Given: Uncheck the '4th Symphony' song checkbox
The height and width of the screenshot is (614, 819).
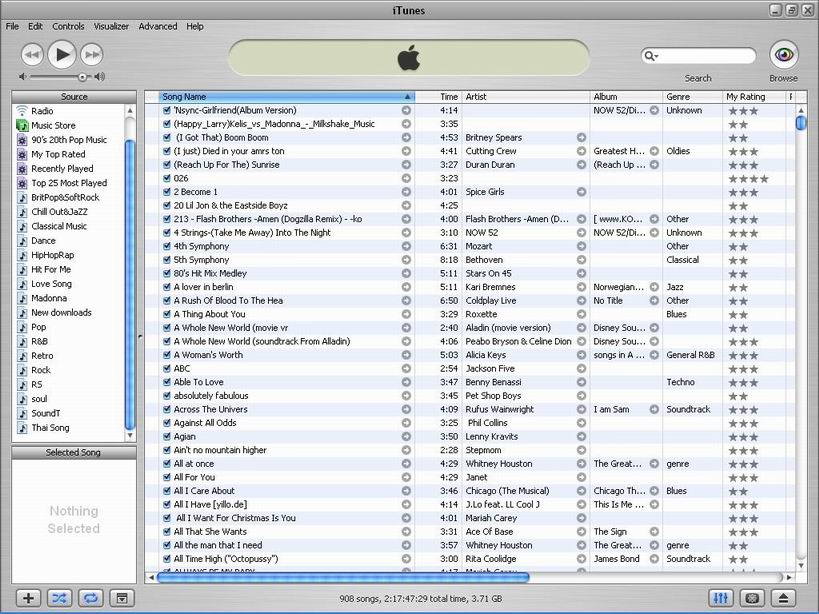Looking at the screenshot, I should [167, 246].
